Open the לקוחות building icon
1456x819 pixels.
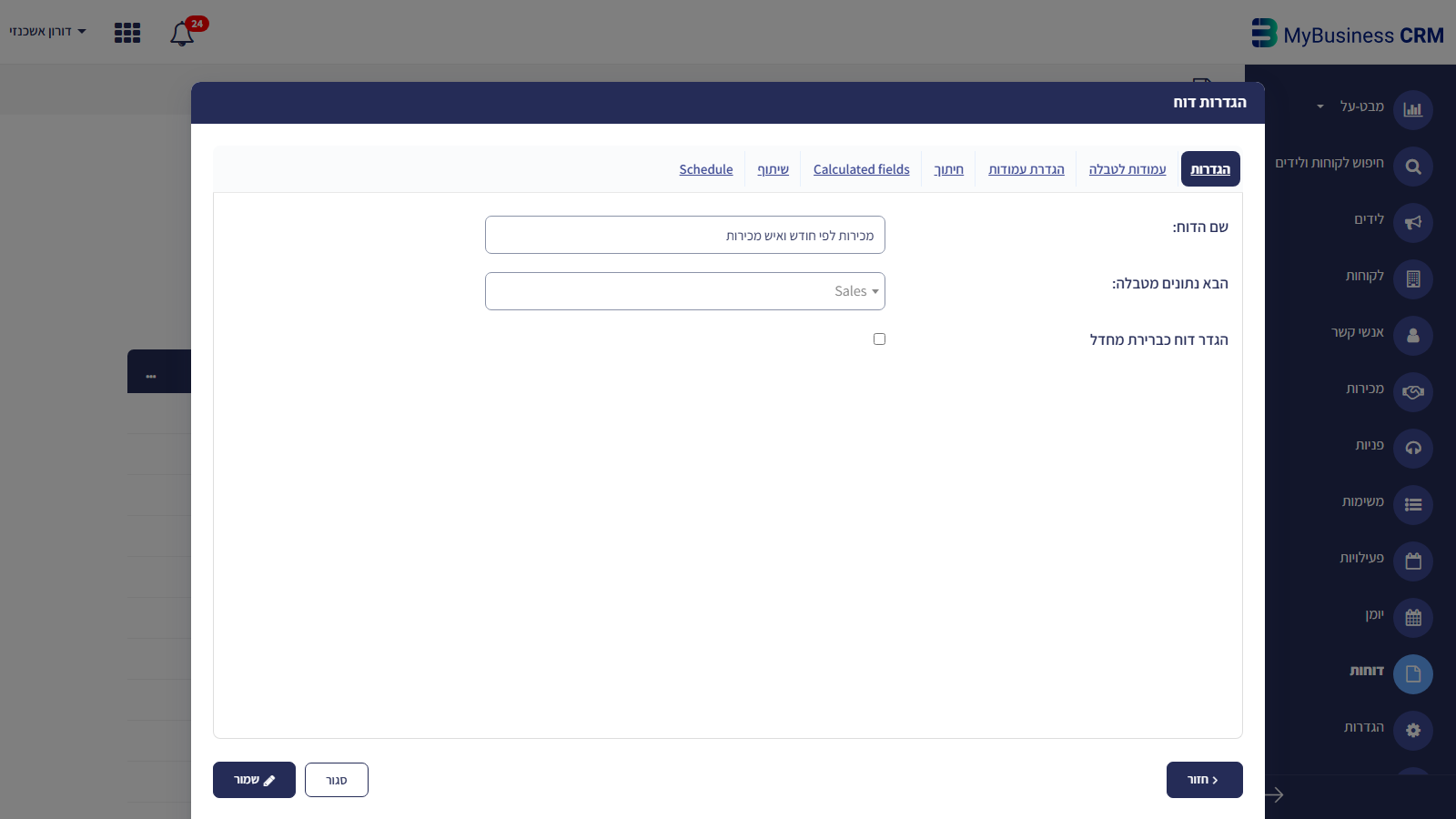tap(1412, 279)
